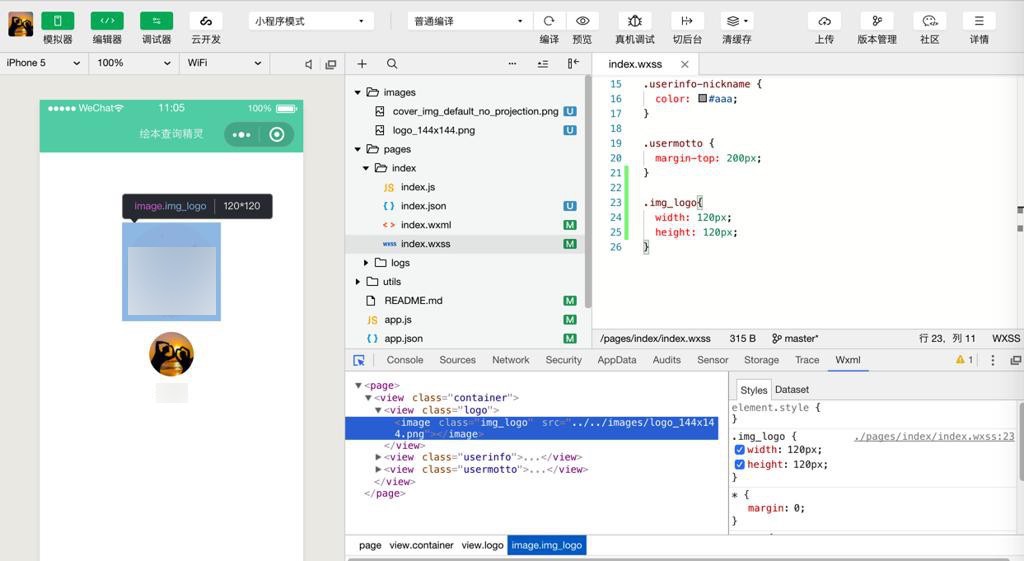Image resolution: width=1024 pixels, height=561 pixels.
Task: Open cover_img_default_no_projection.png file
Action: point(475,112)
